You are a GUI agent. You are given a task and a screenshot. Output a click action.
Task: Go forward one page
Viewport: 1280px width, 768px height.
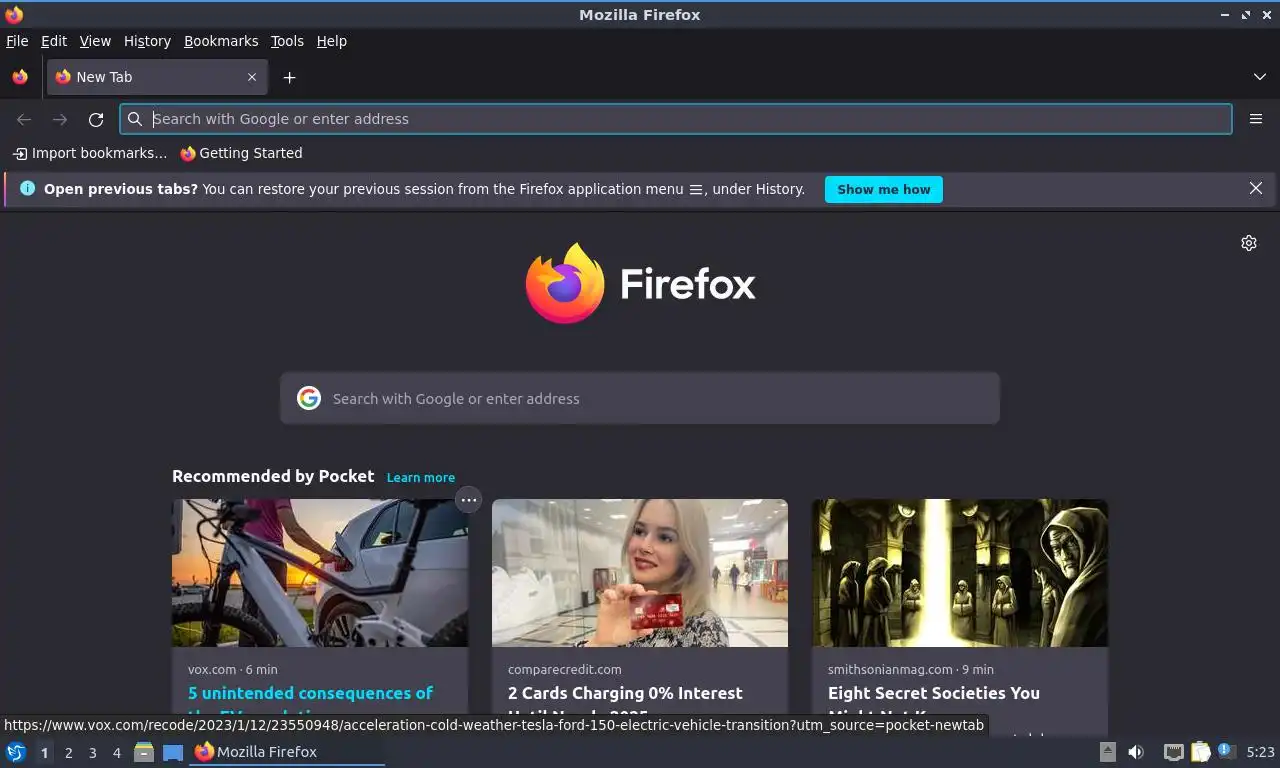click(x=60, y=119)
